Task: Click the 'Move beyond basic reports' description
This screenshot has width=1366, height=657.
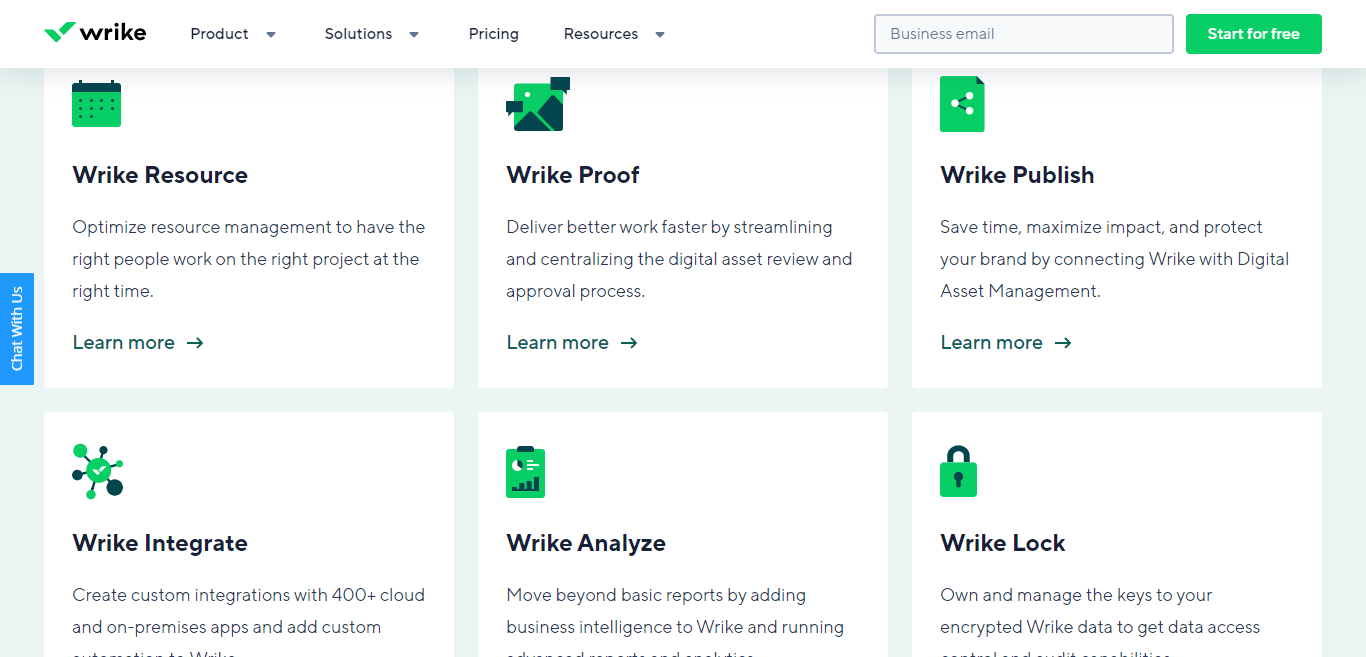Action: [675, 620]
